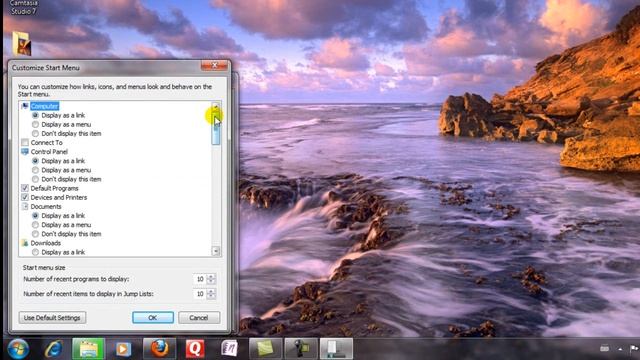Open the Action Center flag icon

(x=634, y=349)
